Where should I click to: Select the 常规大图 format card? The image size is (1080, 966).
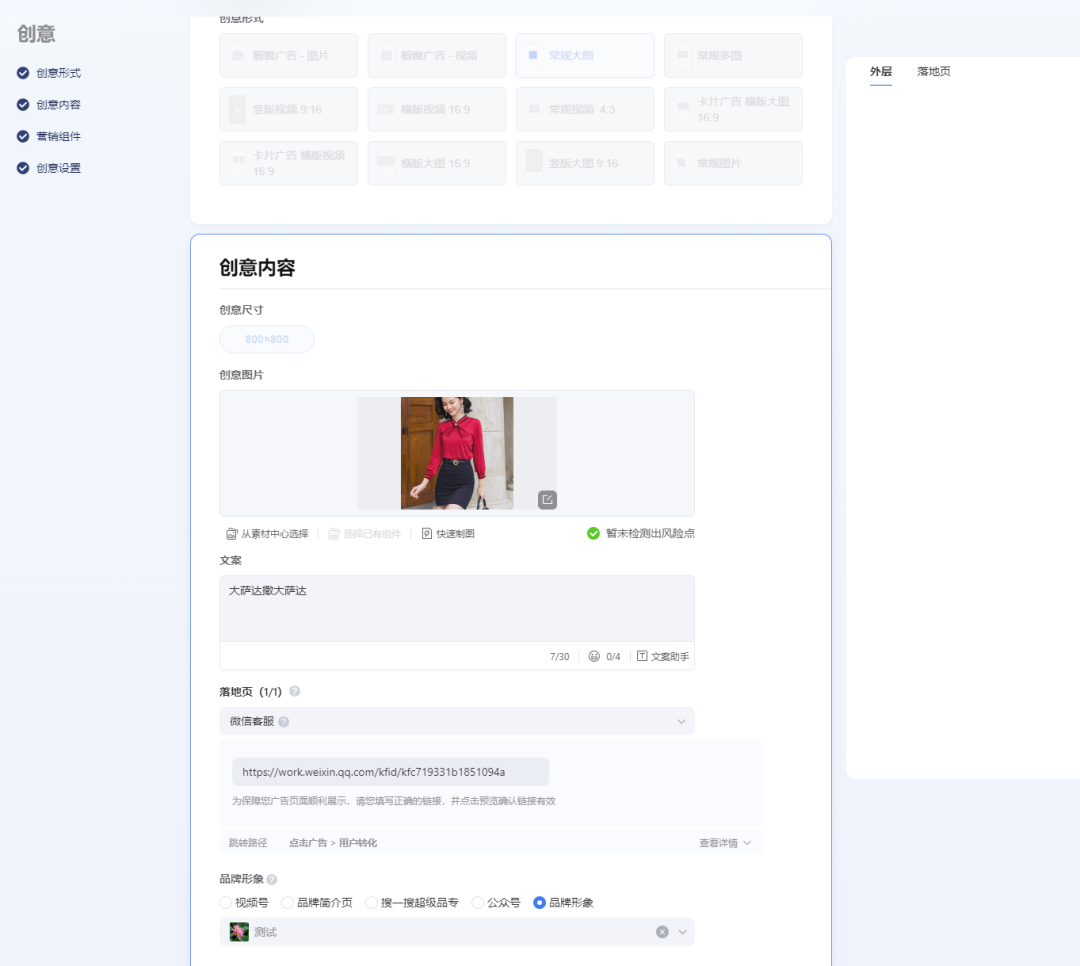coord(585,56)
